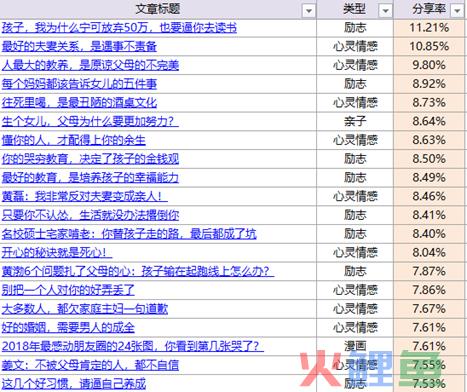Open link 只要你不认怂，生活就没办法撂倒你
The height and width of the screenshot is (392, 467).
pyautogui.click(x=90, y=215)
